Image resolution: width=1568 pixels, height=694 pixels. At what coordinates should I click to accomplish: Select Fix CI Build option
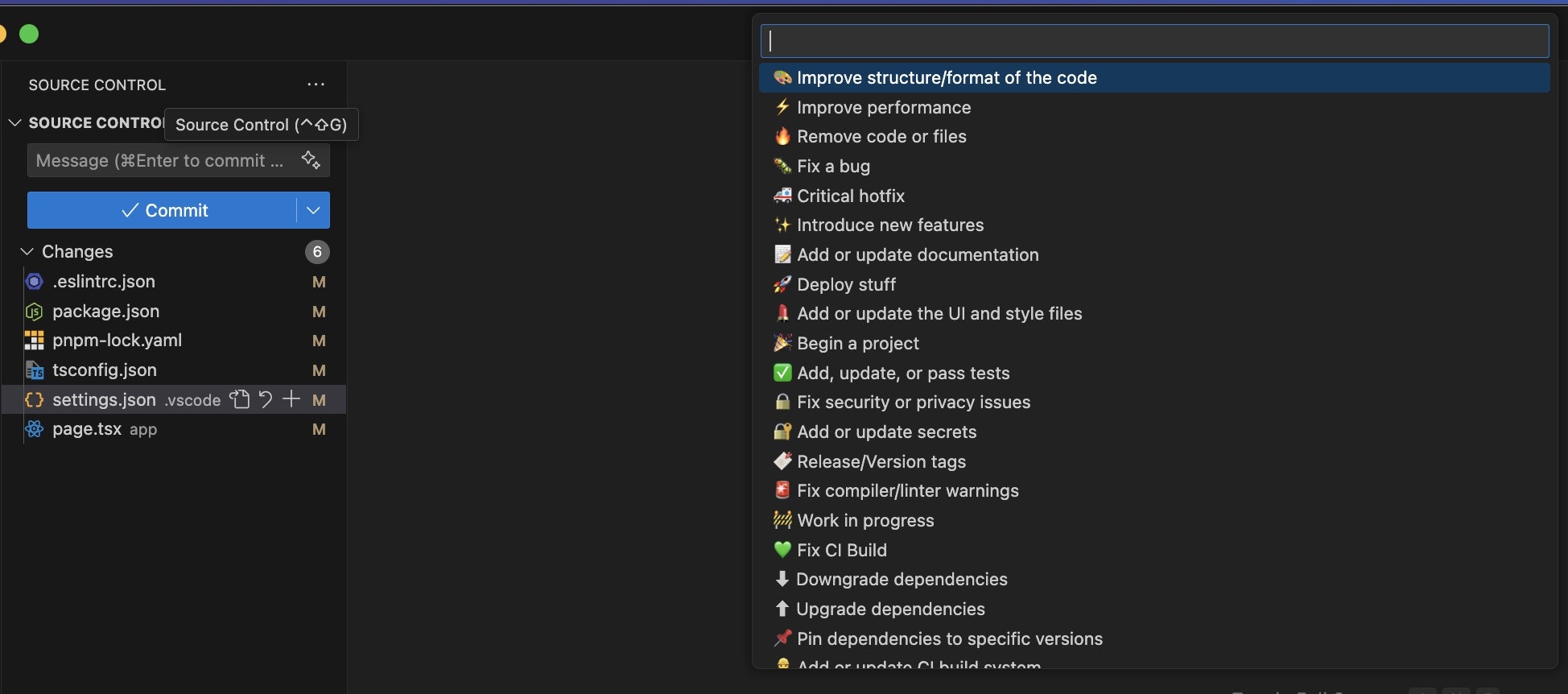coord(1154,550)
